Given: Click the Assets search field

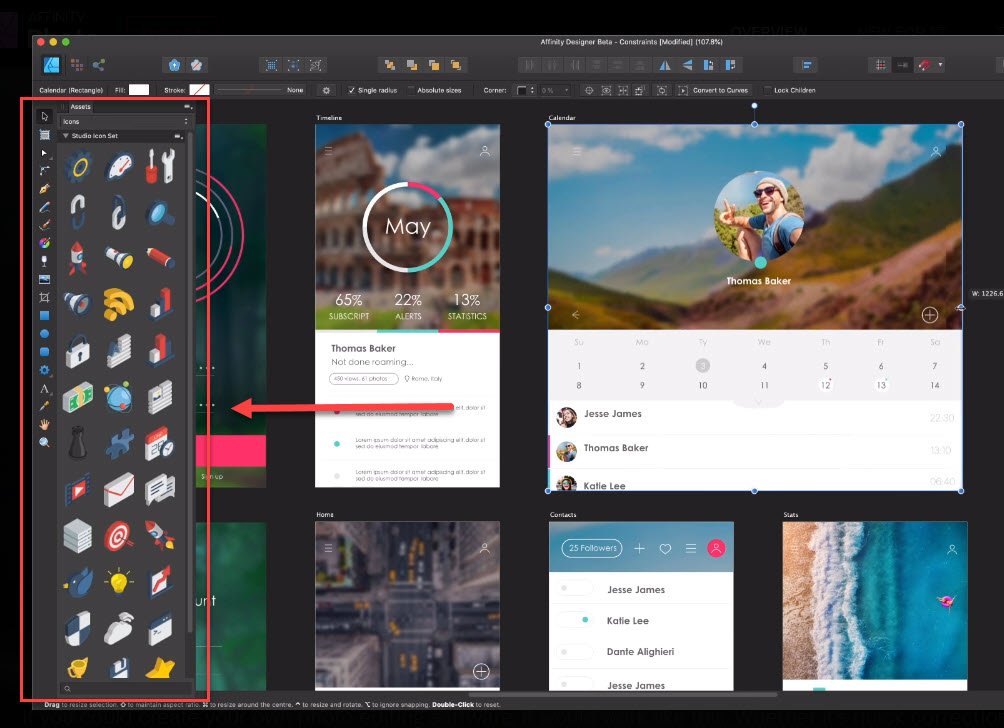Looking at the screenshot, I should tap(126, 689).
